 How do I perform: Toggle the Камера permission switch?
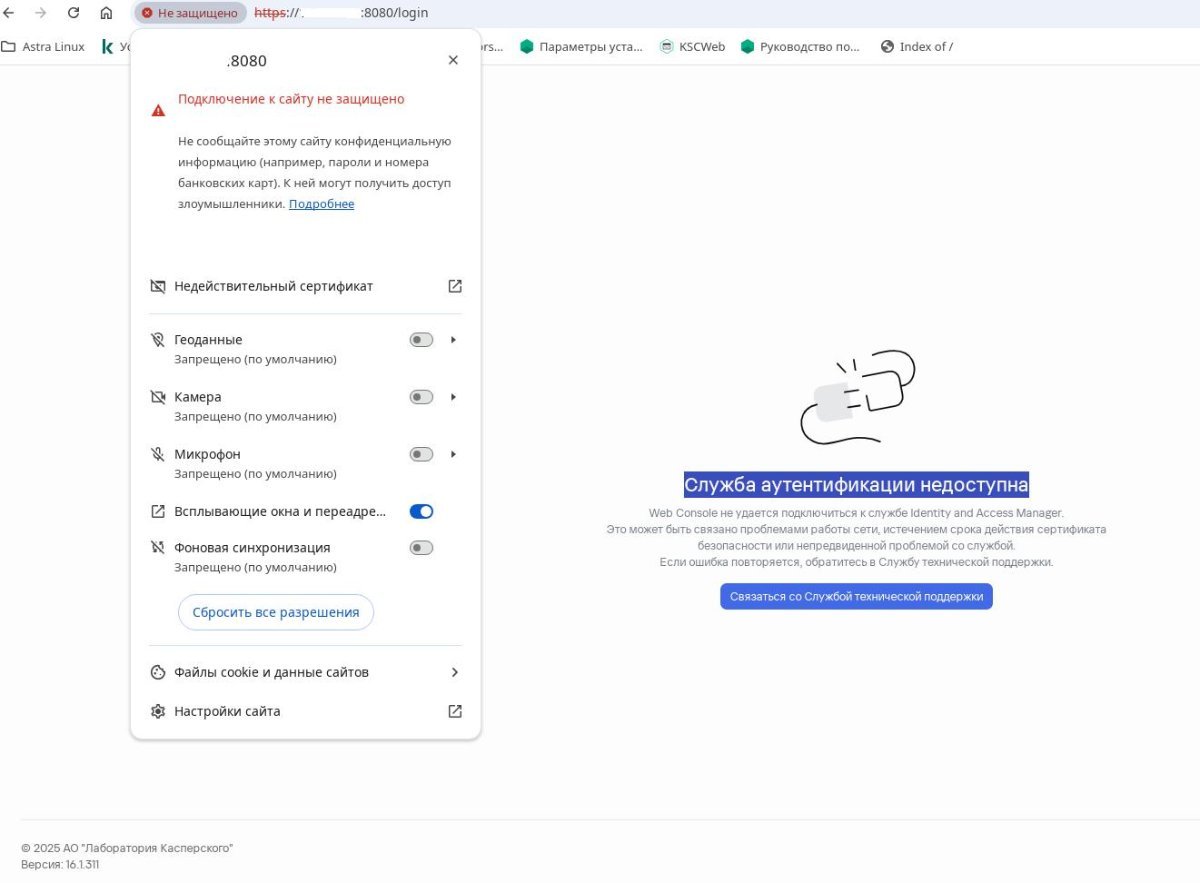(421, 397)
